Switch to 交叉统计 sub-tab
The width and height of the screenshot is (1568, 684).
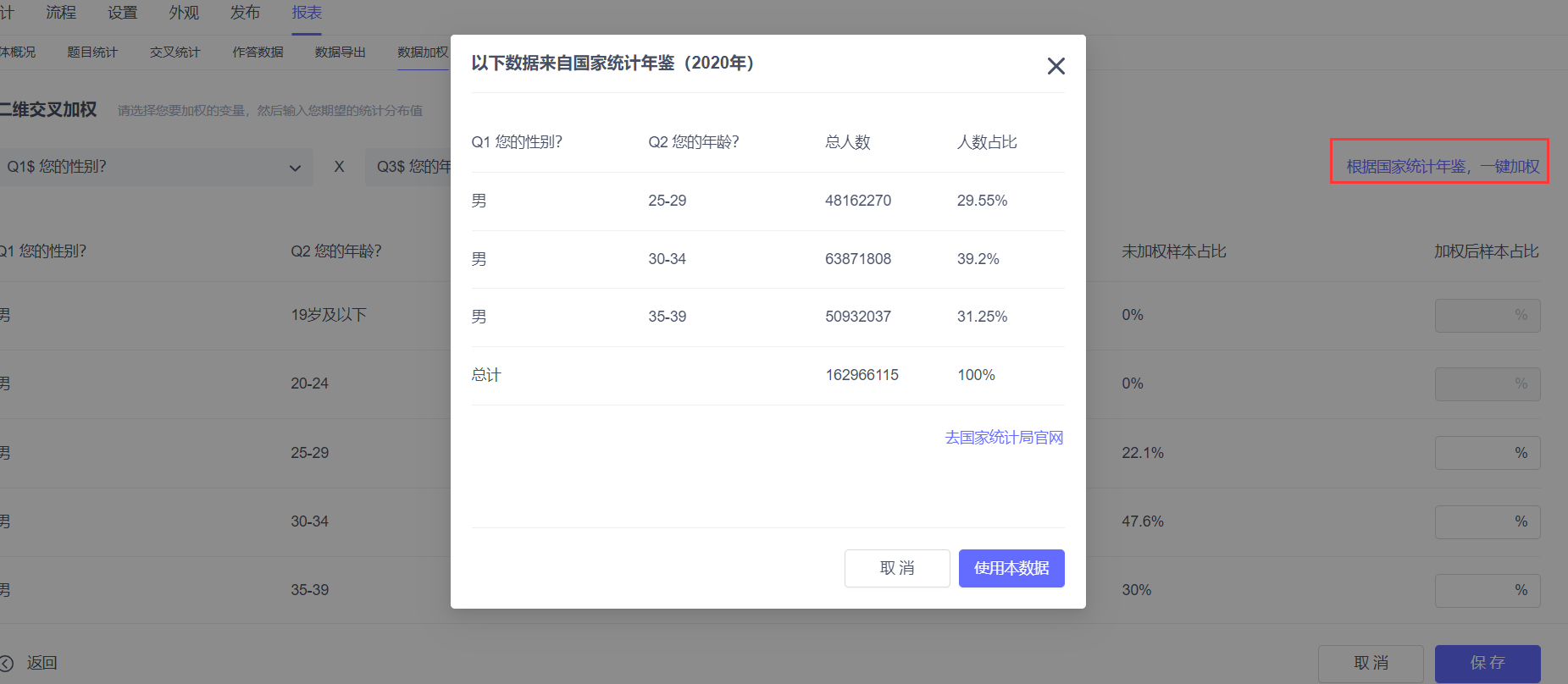(175, 52)
